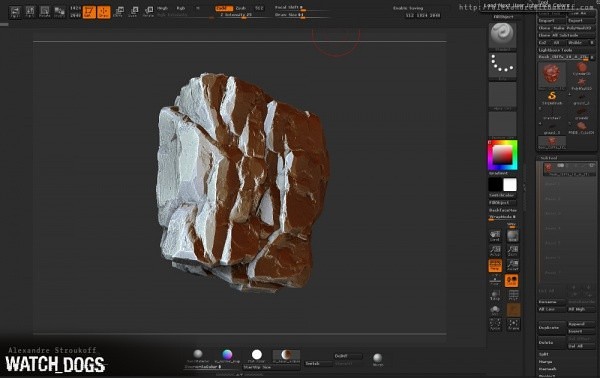Activate the orange Draw mode button
Screen dimensions: 600x378
[104, 12]
